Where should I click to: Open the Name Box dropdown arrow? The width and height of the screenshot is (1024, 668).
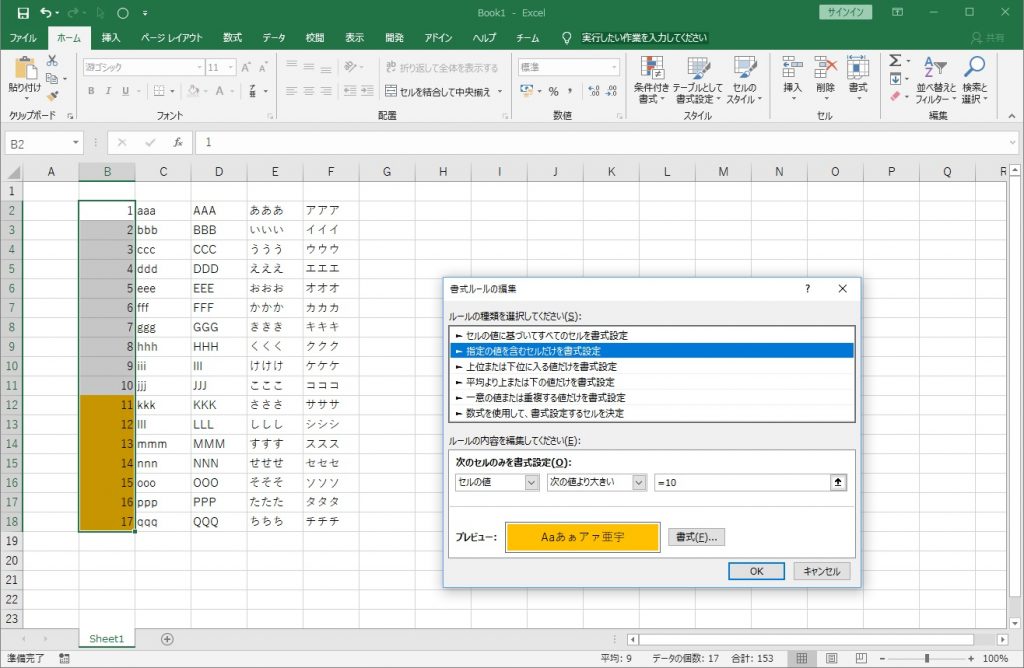coord(76,143)
